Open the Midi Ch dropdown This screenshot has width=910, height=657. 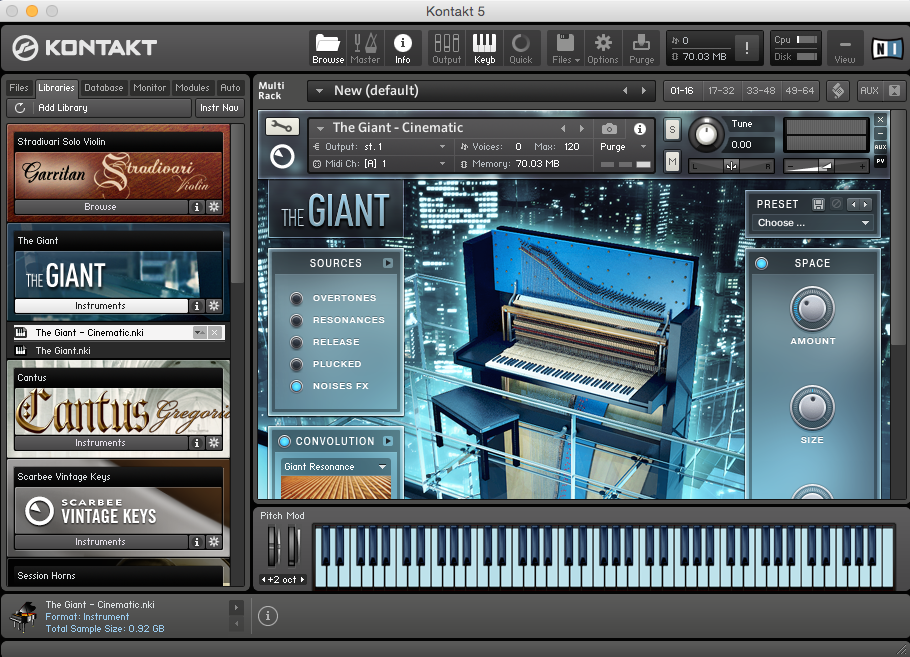point(380,164)
